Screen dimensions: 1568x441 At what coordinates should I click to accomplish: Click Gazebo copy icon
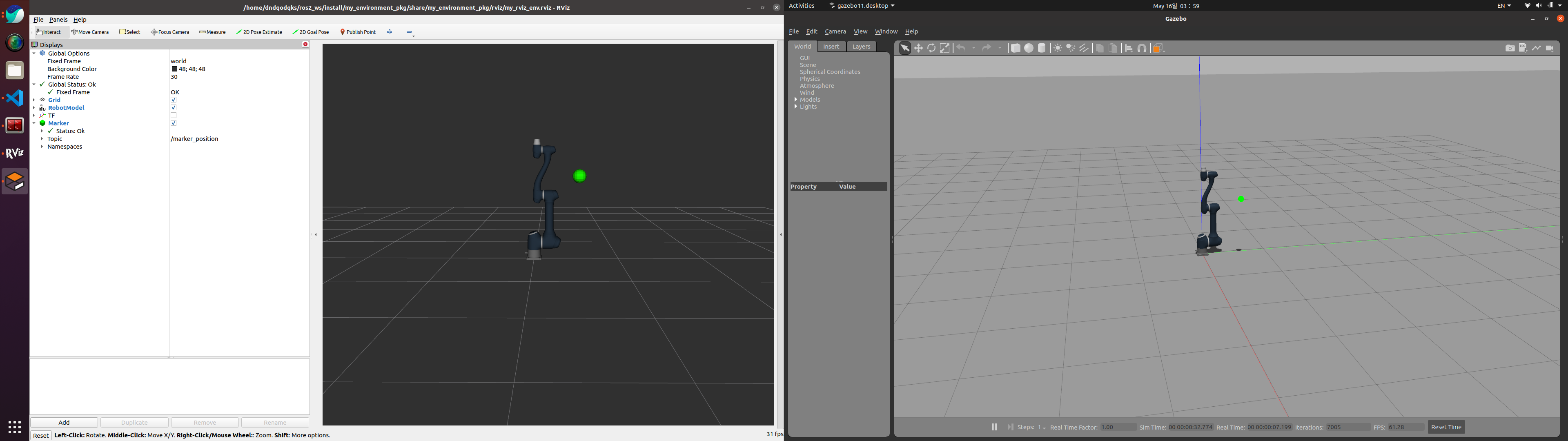1100,48
